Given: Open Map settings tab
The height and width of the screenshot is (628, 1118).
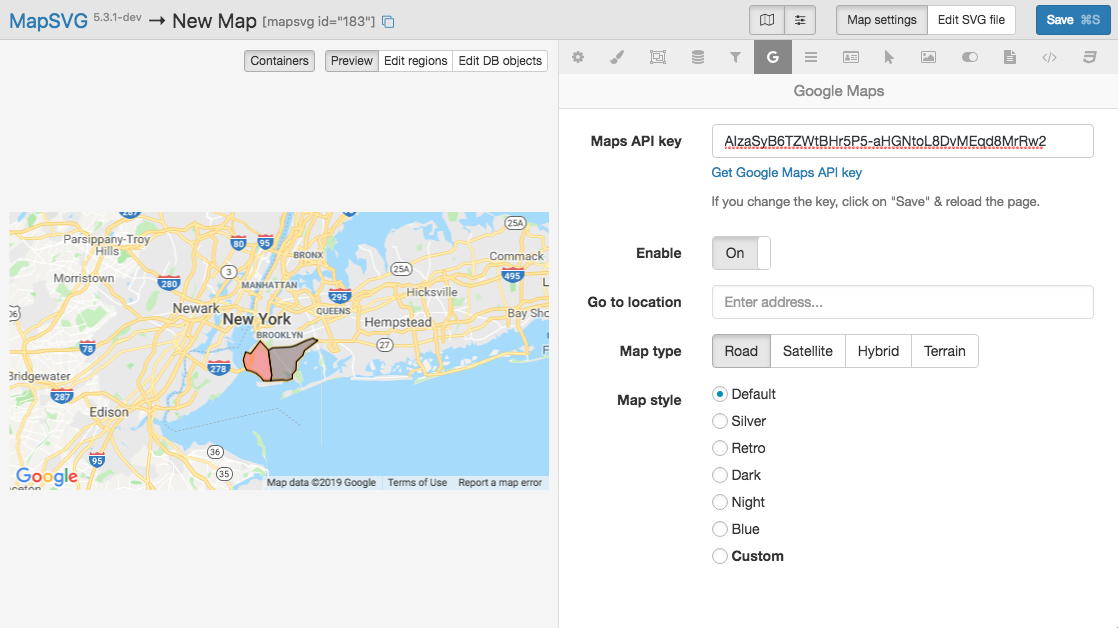Looking at the screenshot, I should pos(882,20).
